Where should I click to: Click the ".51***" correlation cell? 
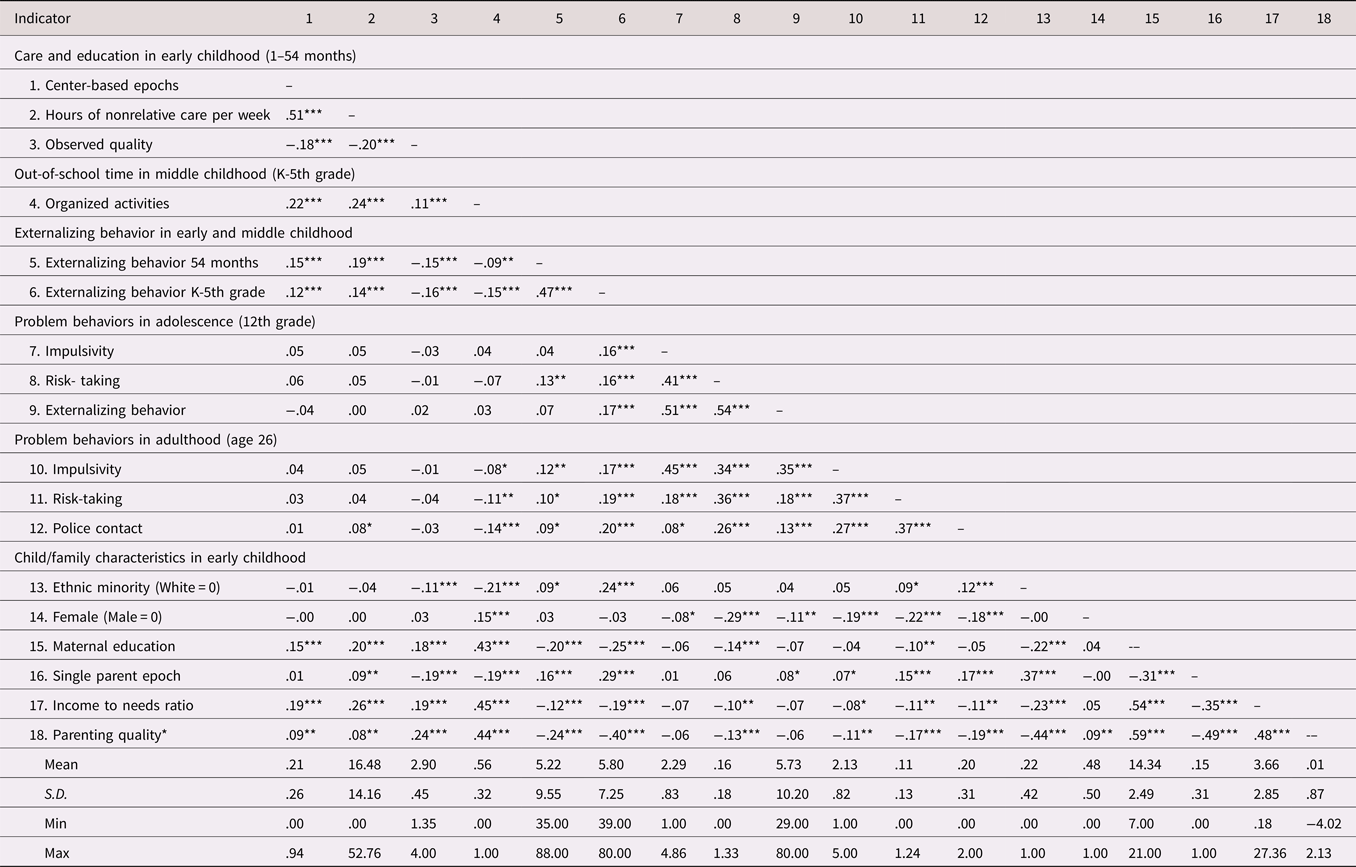pyautogui.click(x=303, y=115)
